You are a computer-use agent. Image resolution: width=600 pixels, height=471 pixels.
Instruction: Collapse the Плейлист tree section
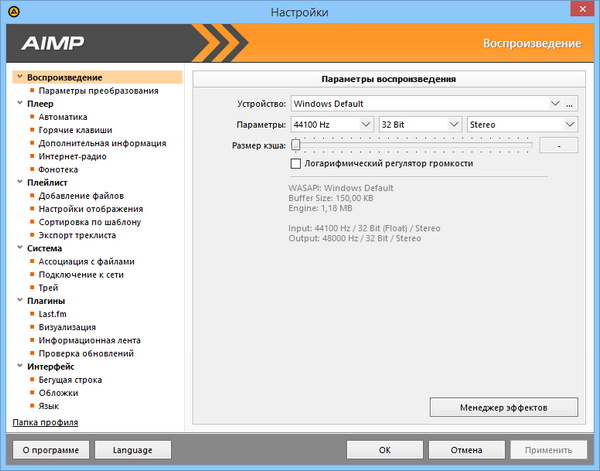click(19, 183)
